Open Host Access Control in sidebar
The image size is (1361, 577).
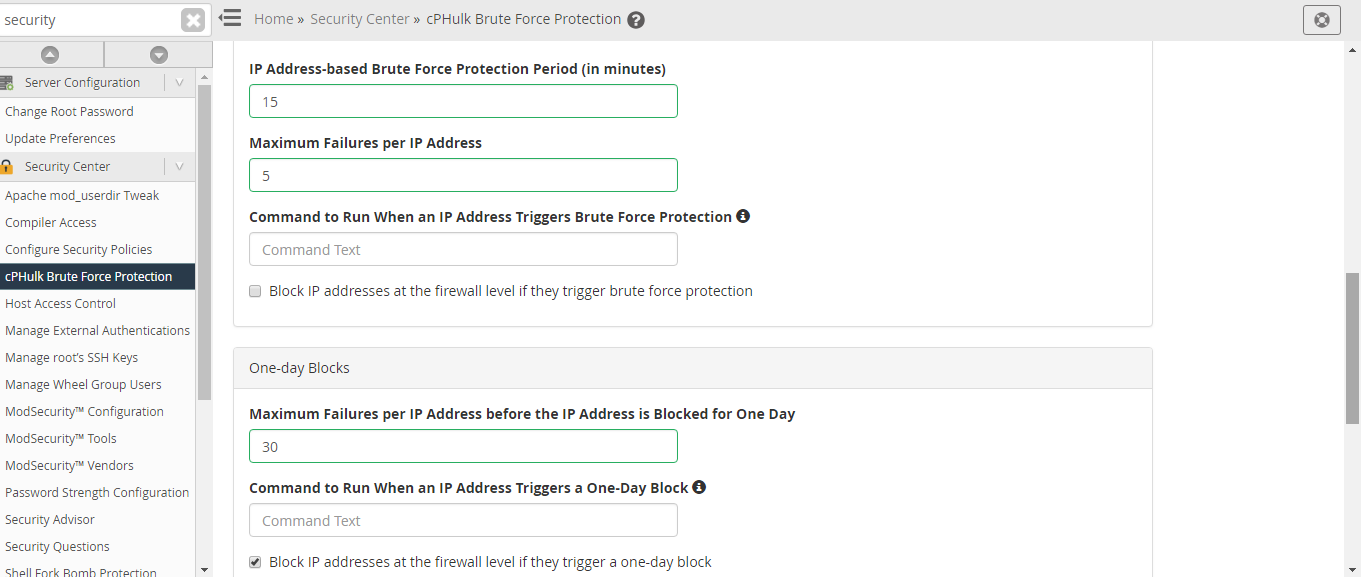pyautogui.click(x=60, y=304)
